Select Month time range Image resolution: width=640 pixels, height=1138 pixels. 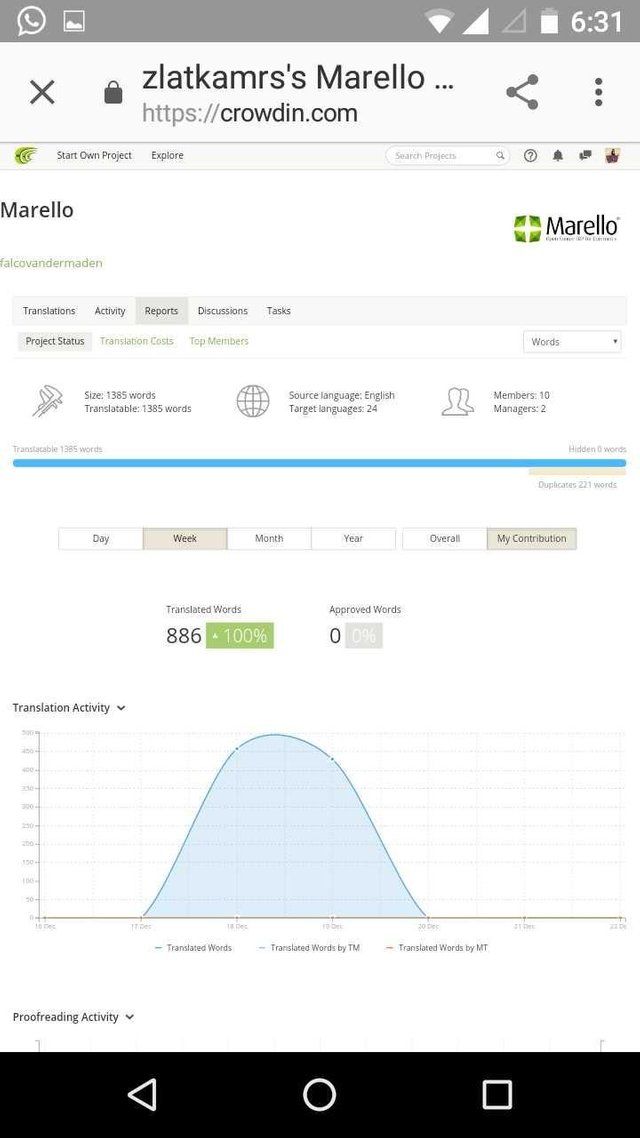[x=269, y=539]
